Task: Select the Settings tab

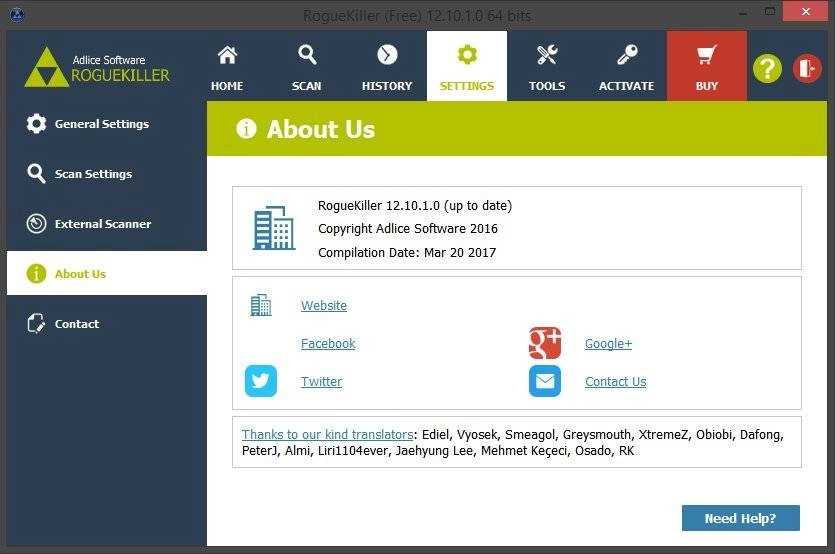Action: point(466,66)
